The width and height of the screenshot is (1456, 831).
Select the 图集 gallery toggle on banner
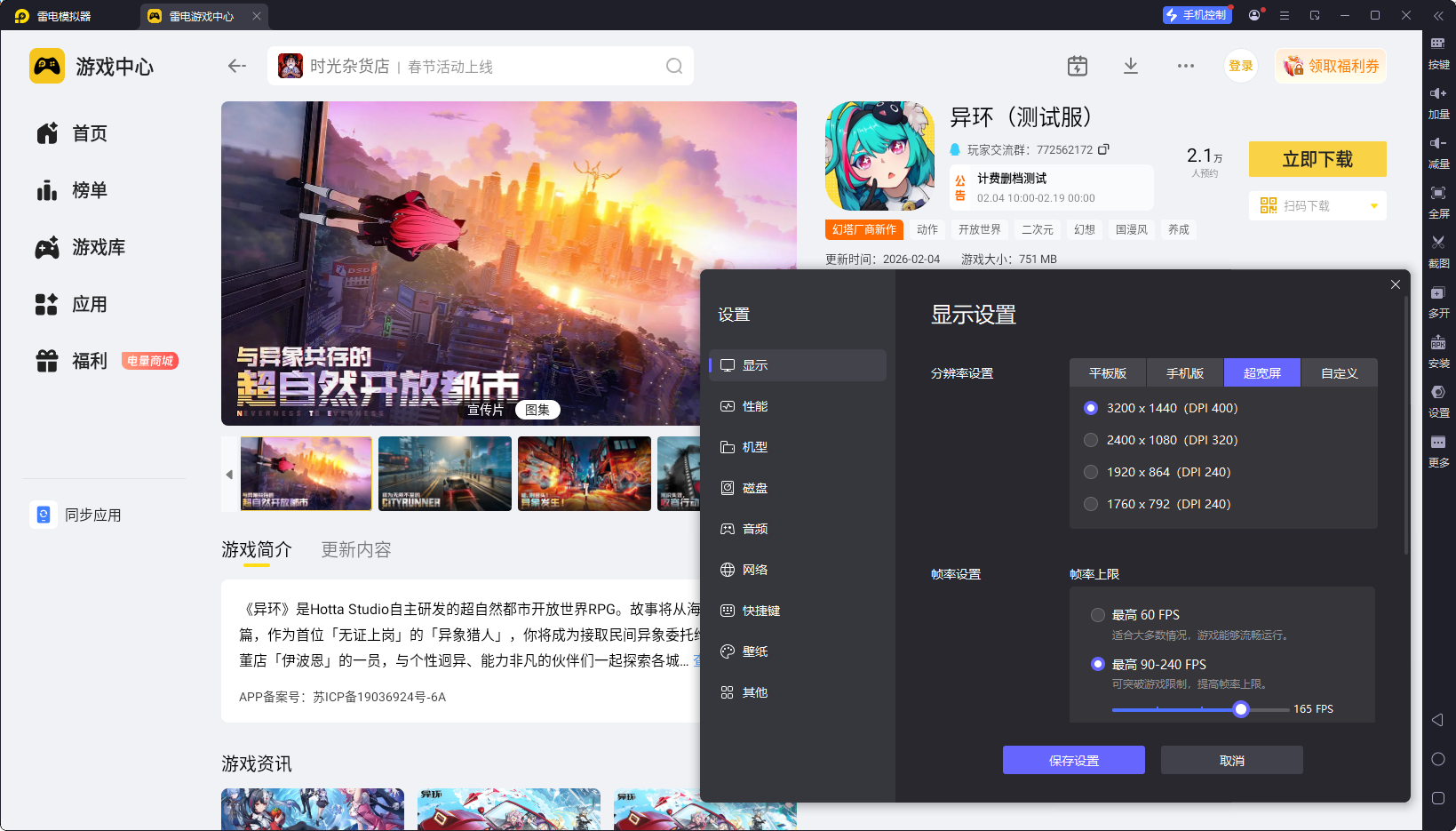(x=537, y=410)
